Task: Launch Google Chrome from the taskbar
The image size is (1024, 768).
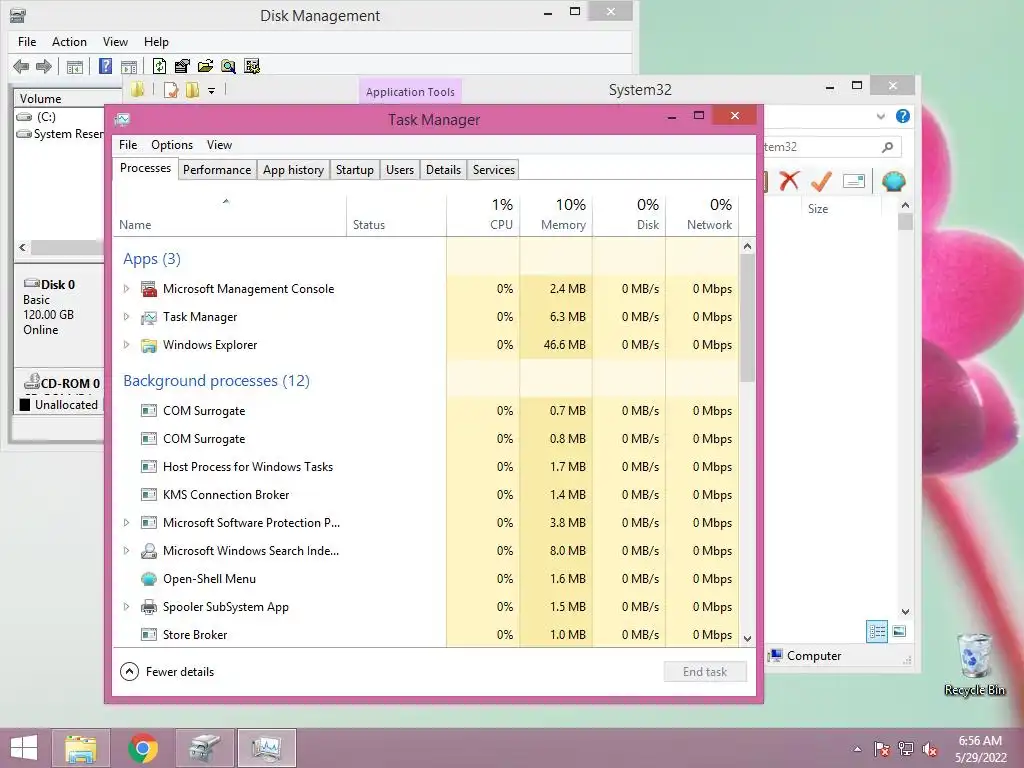Action: [x=142, y=748]
